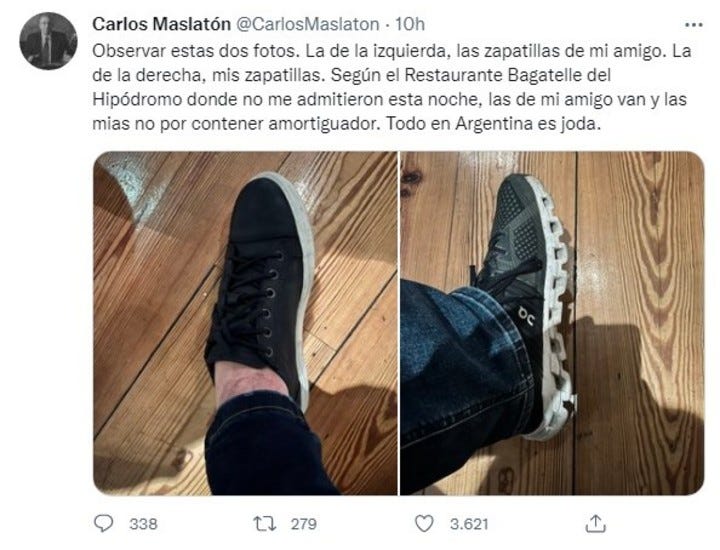Click the 10h timestamp
Screen dimensions: 720x550
pos(410,24)
